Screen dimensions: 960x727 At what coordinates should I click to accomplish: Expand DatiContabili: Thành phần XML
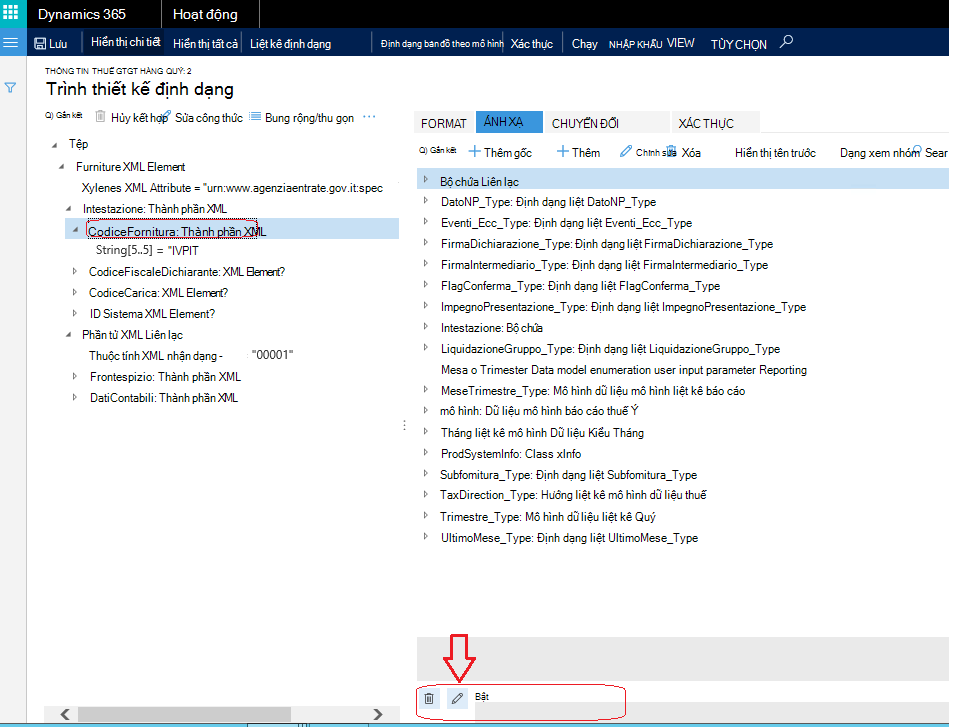pyautogui.click(x=75, y=397)
